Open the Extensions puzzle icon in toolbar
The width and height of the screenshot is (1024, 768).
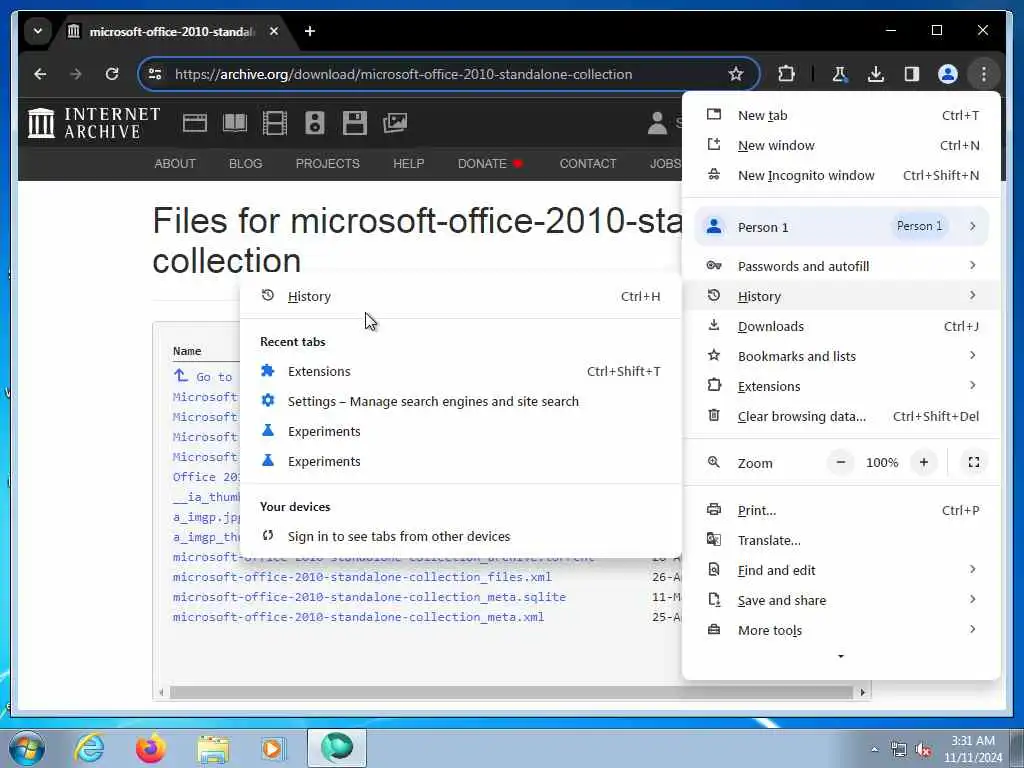(x=786, y=74)
